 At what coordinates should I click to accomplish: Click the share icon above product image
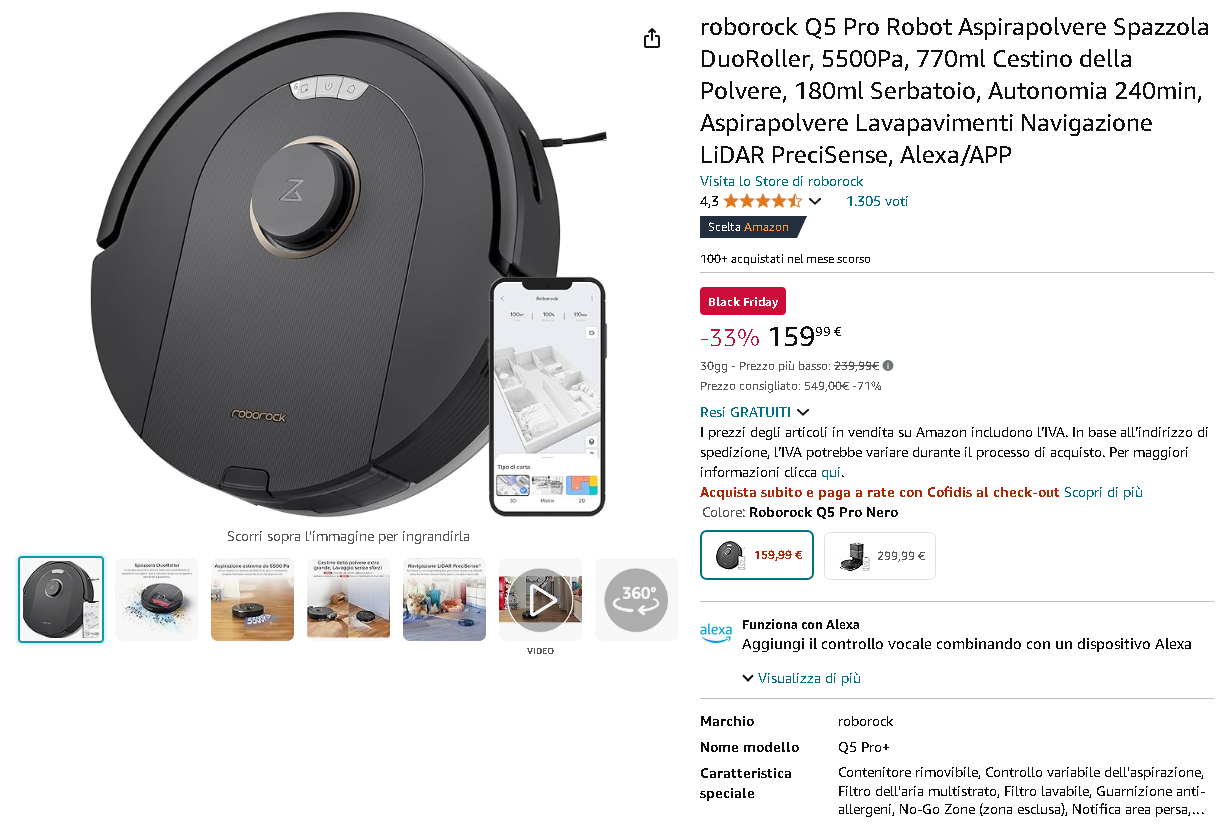(x=652, y=38)
